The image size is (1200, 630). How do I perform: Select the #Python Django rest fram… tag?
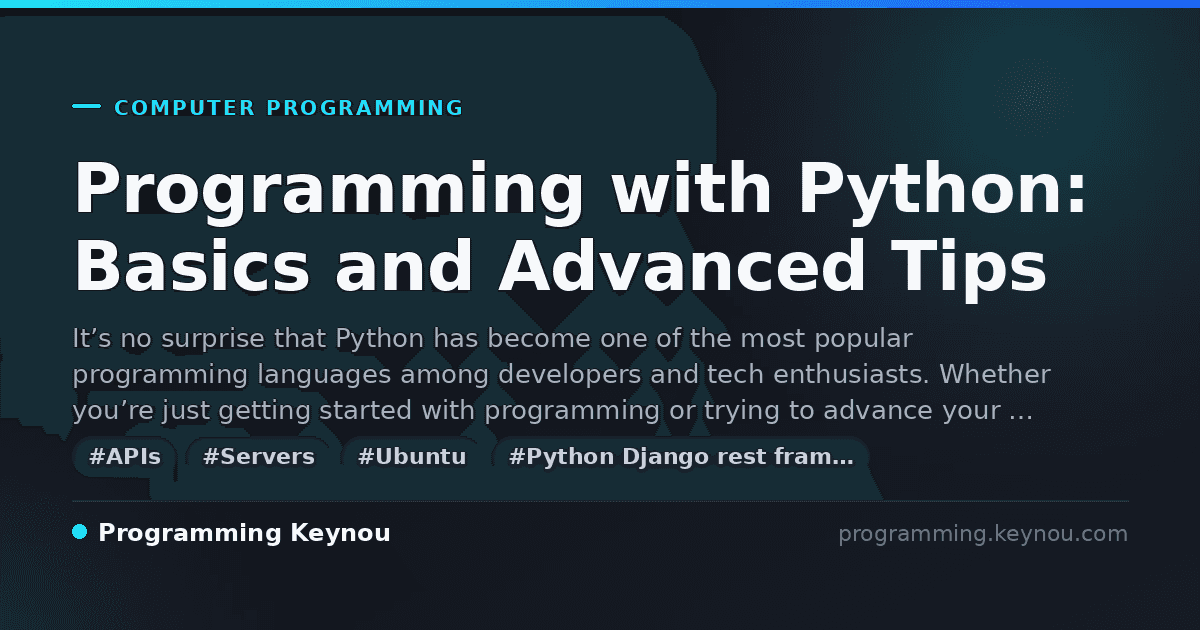pyautogui.click(x=681, y=457)
